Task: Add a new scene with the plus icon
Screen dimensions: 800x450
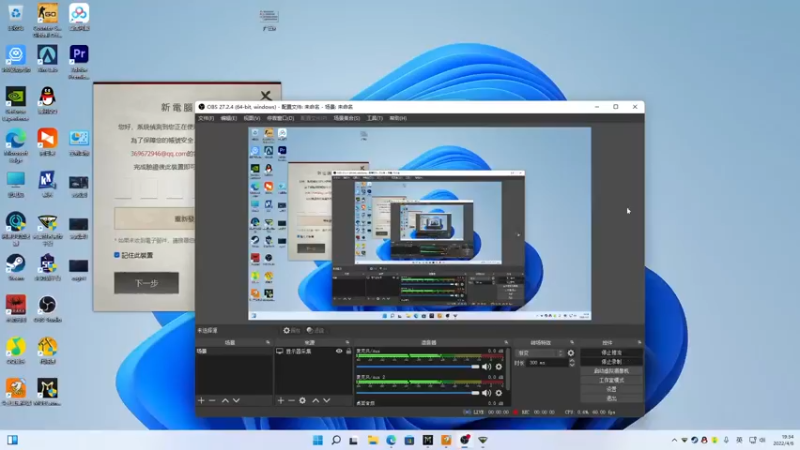Action: tap(201, 401)
